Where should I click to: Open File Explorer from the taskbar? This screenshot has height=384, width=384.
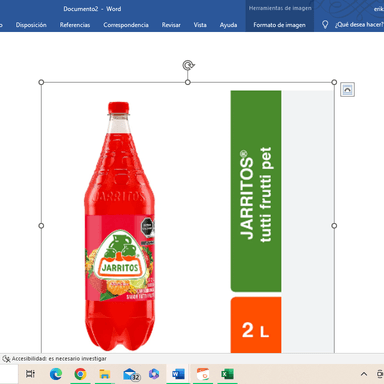[105, 374]
